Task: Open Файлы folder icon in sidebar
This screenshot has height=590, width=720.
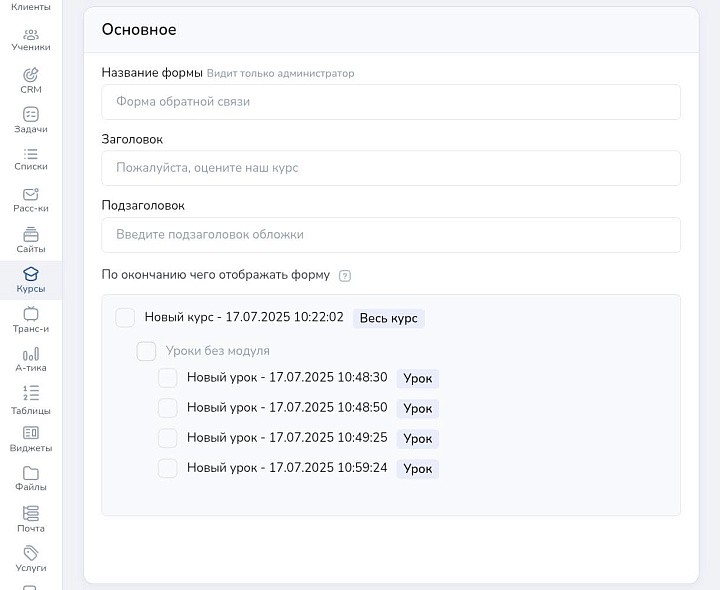Action: click(x=30, y=474)
